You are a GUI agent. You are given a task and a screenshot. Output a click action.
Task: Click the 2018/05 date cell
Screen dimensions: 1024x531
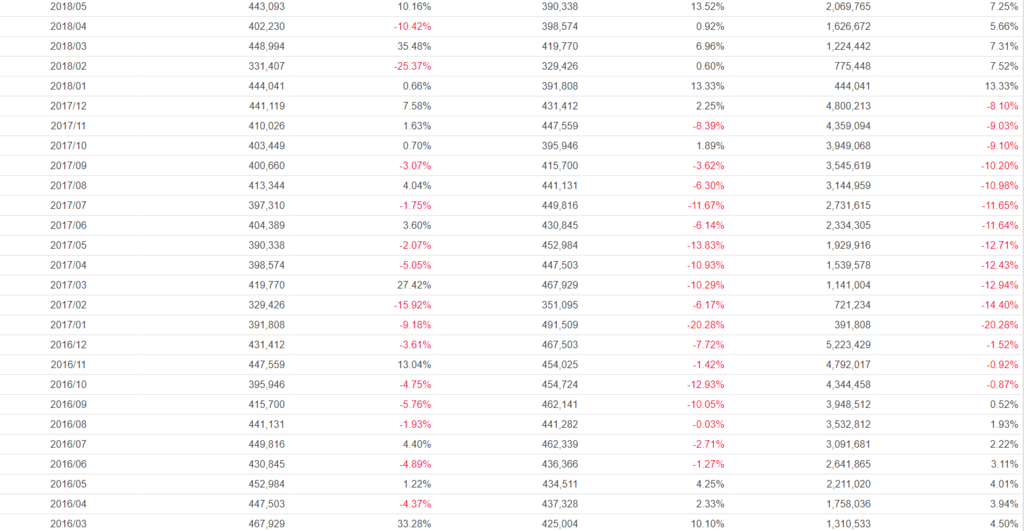point(68,7)
